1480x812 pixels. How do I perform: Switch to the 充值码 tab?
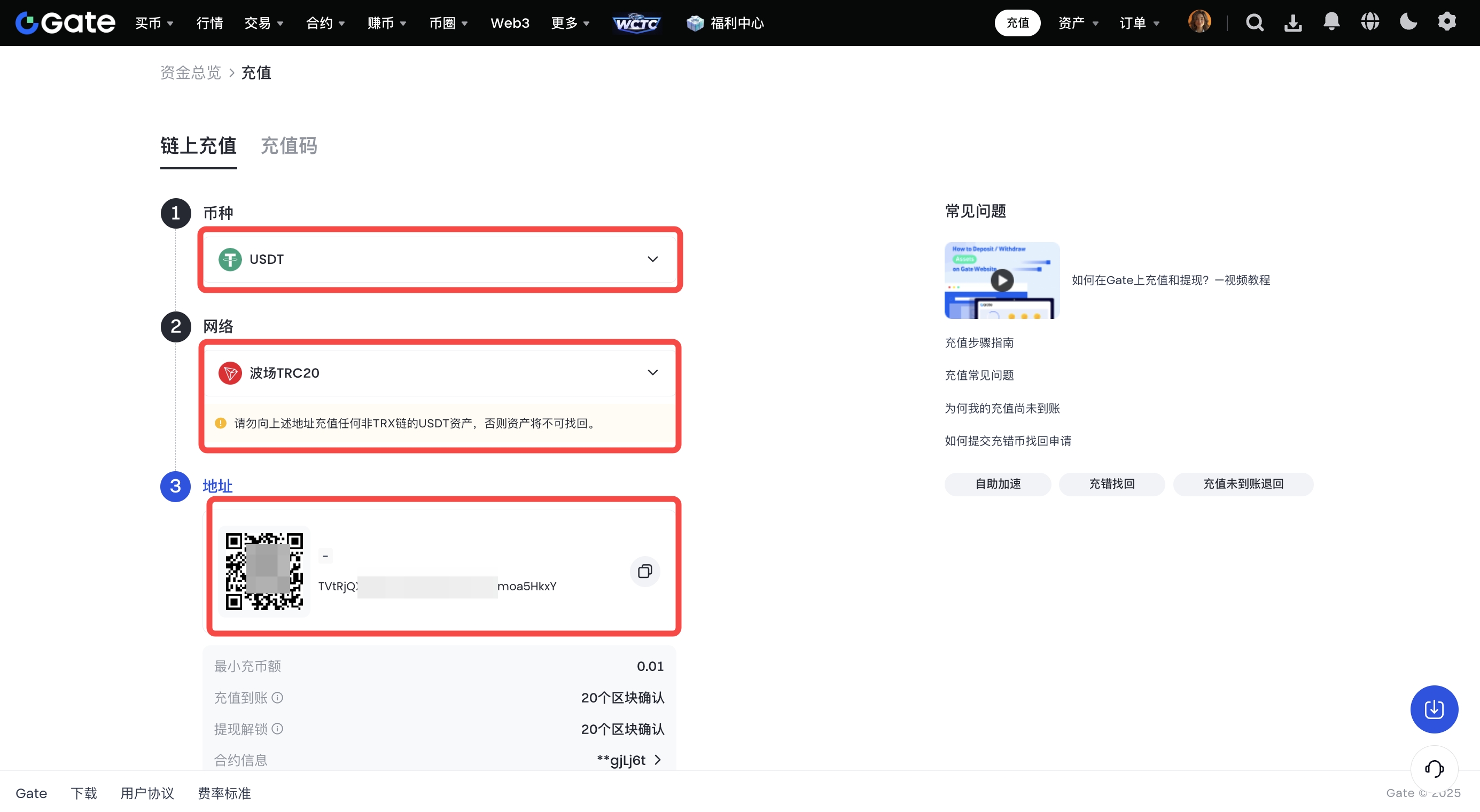(289, 146)
